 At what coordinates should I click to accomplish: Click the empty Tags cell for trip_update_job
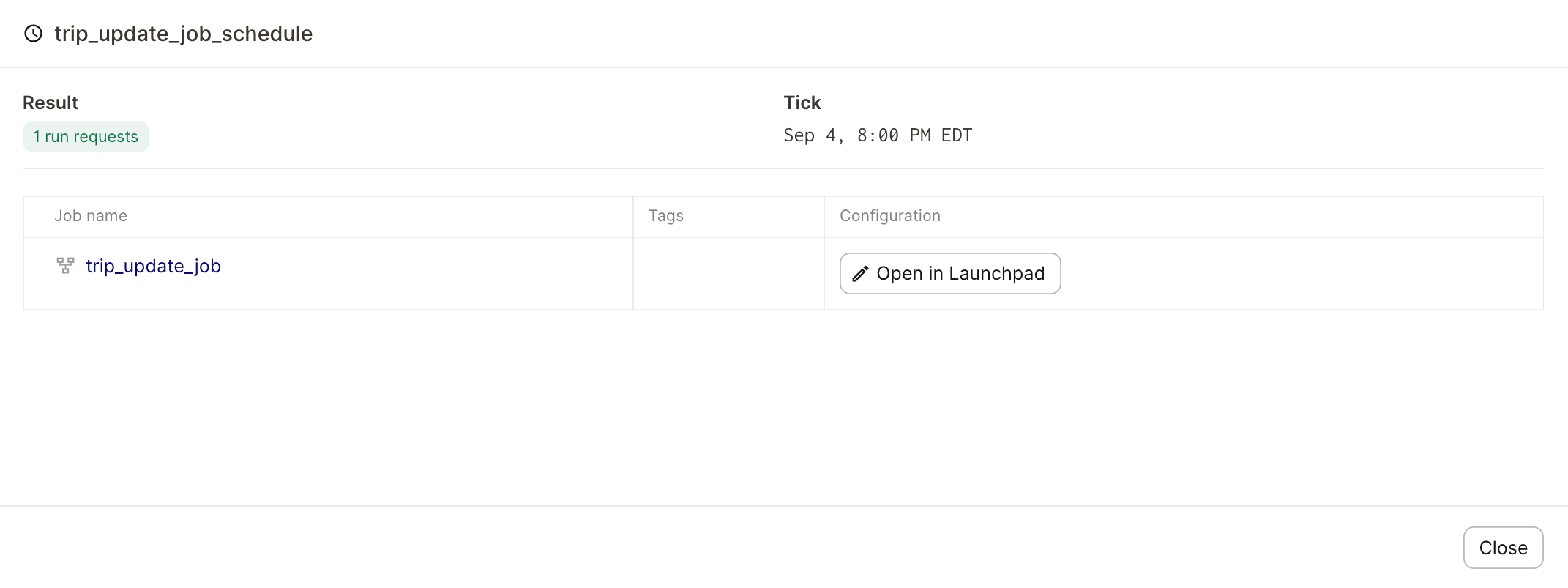728,274
